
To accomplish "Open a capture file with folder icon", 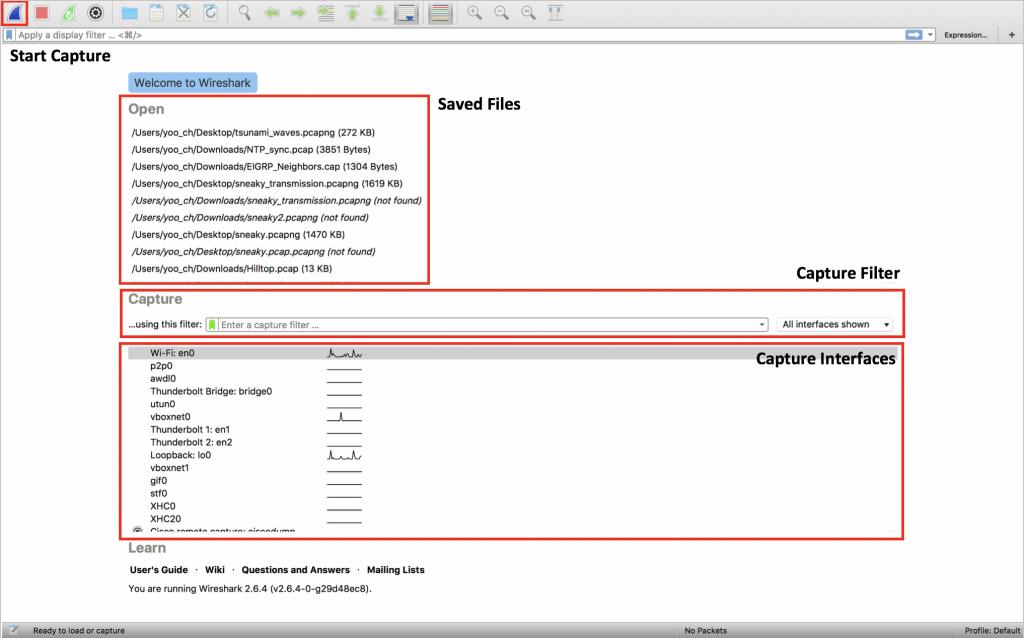I will coord(129,12).
